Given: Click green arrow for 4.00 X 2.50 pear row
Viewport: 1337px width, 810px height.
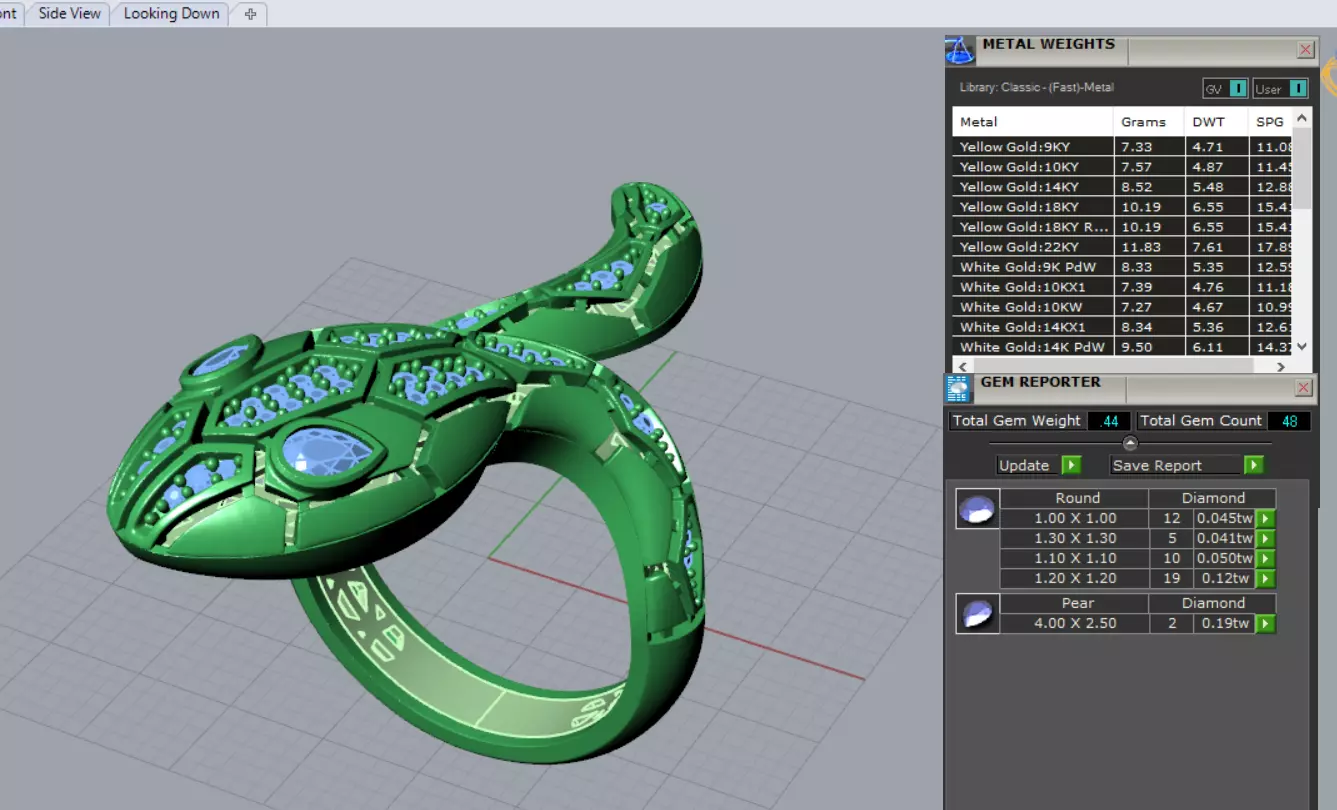Looking at the screenshot, I should [x=1266, y=623].
